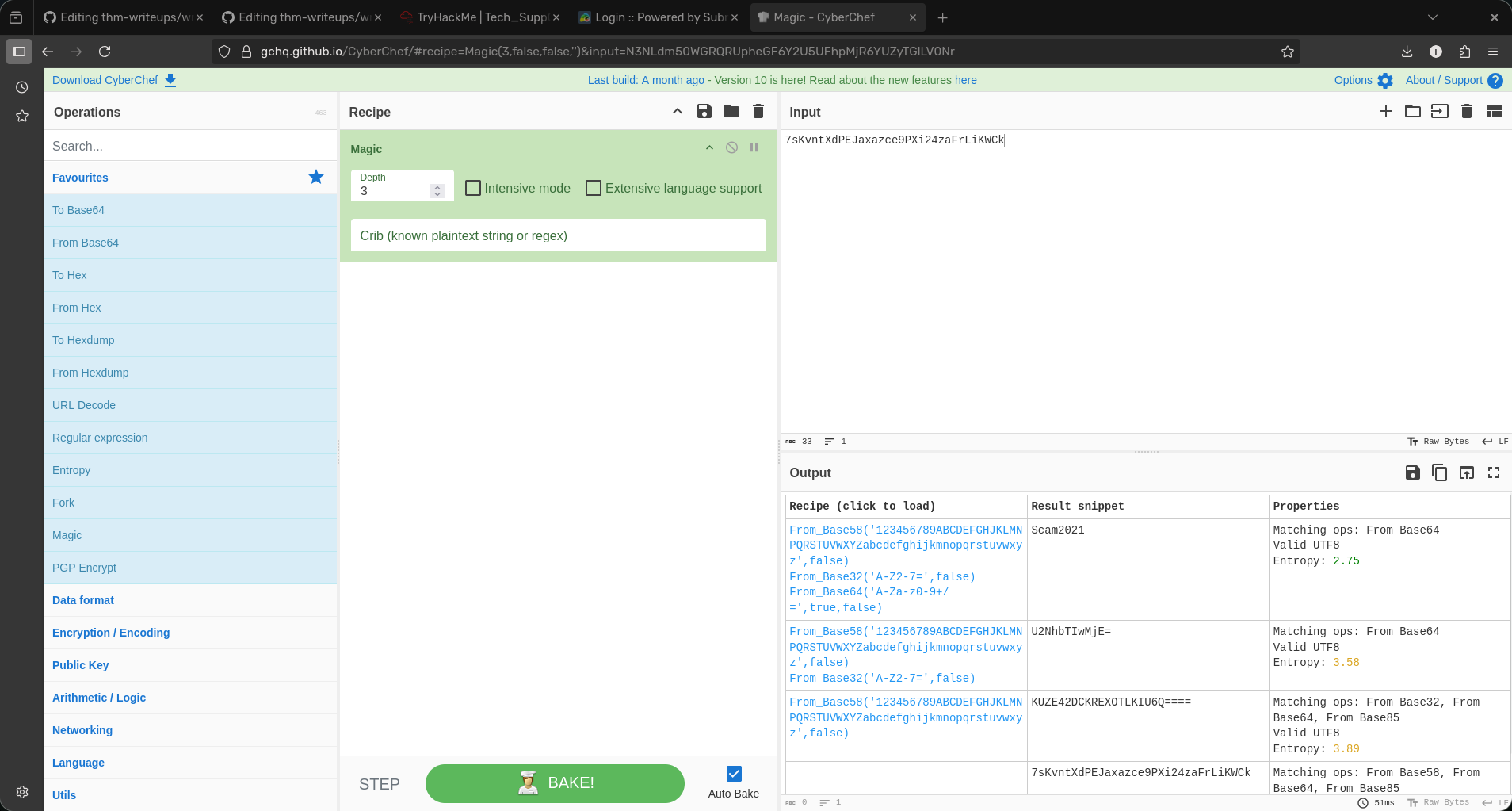The image size is (1512, 811).
Task: Select PGP Encrypt operation
Action: [x=190, y=568]
